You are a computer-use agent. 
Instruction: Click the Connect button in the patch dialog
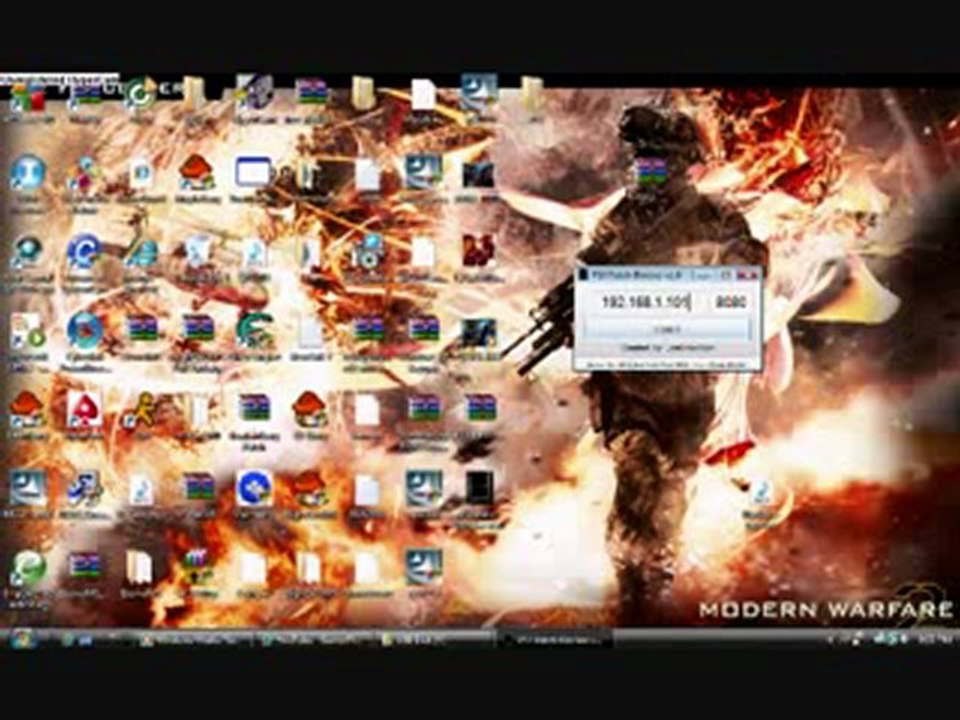(x=667, y=329)
